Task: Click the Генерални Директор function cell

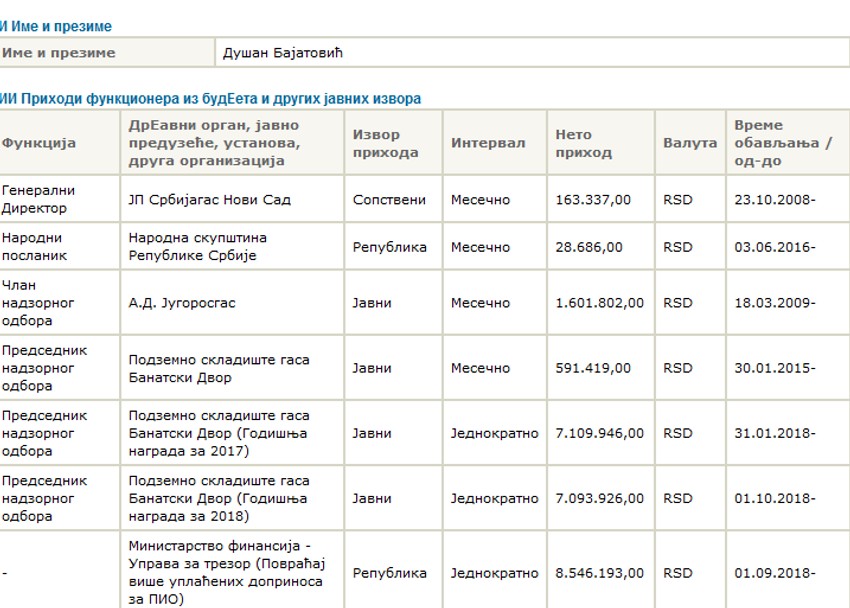Action: coord(39,199)
